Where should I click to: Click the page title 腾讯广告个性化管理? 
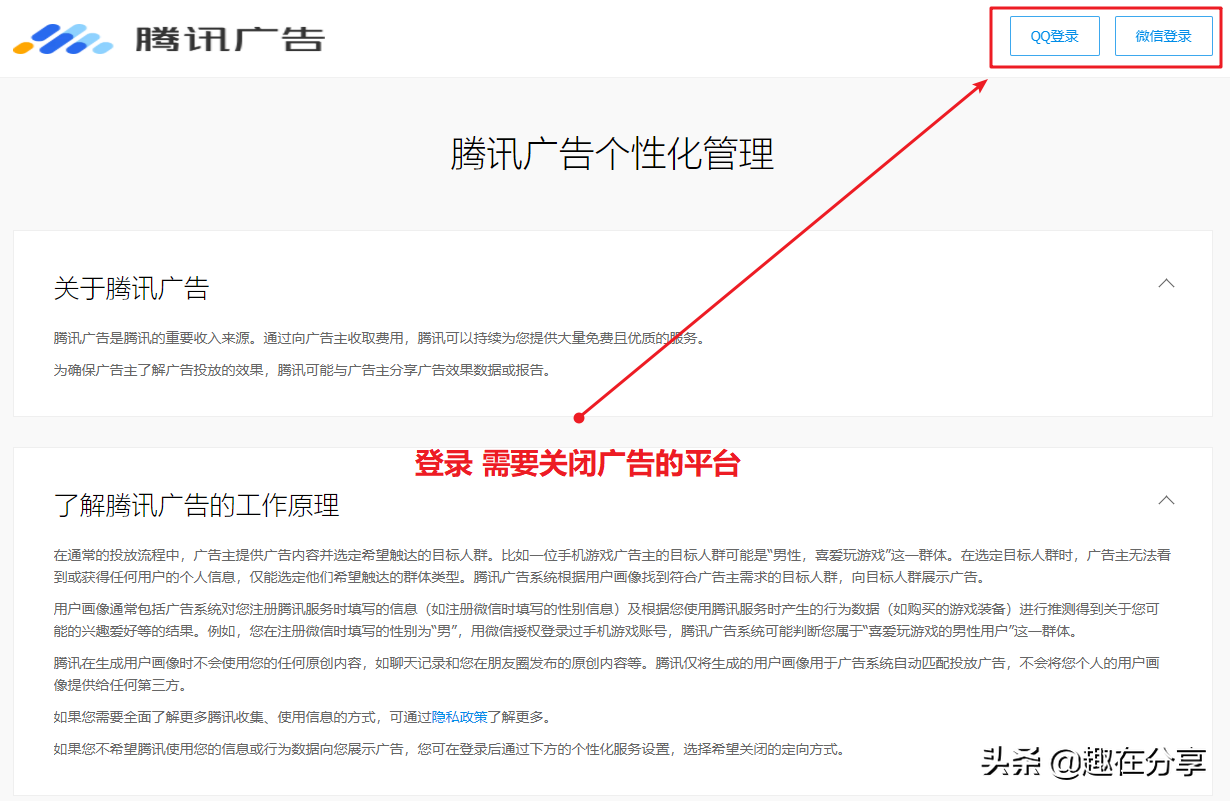pyautogui.click(x=614, y=157)
